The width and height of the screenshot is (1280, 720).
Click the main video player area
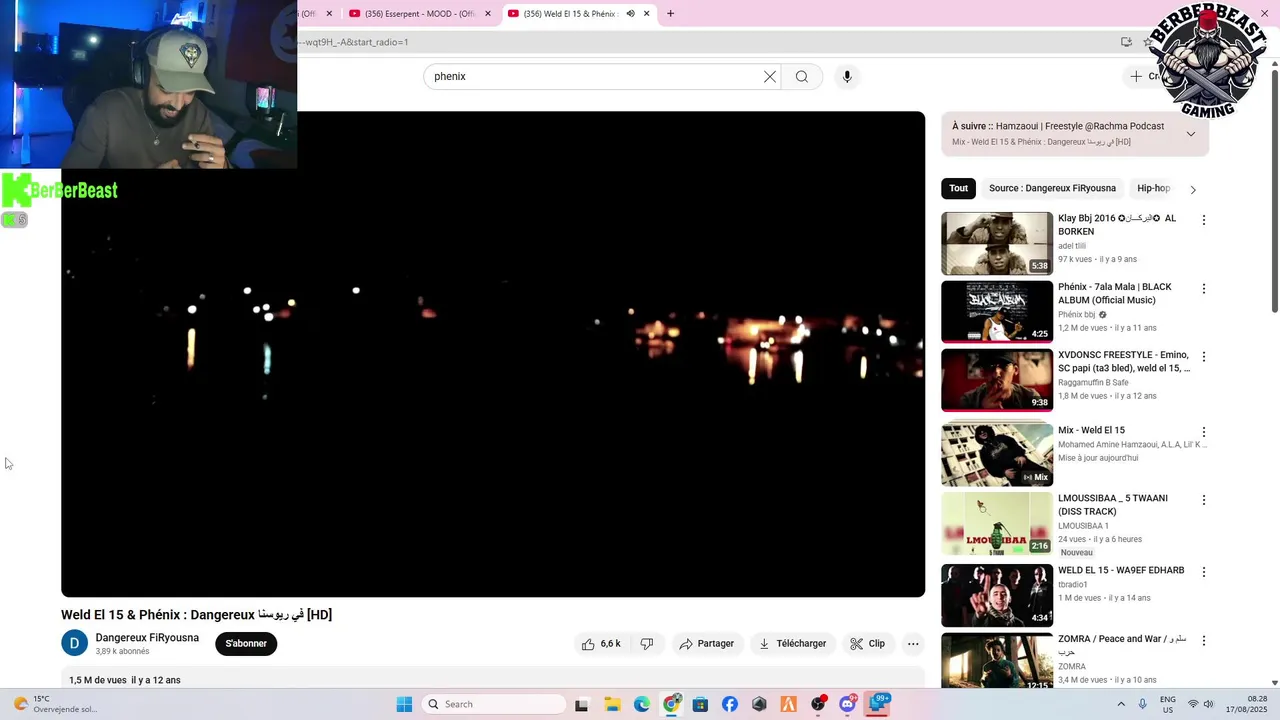493,354
